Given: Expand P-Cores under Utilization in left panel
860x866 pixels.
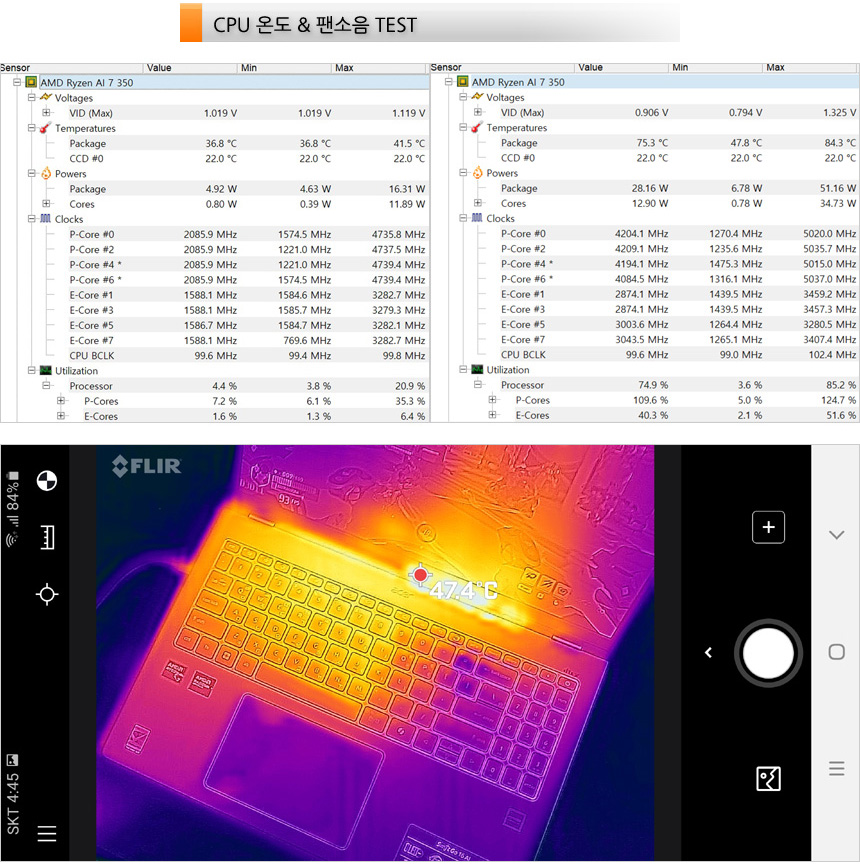Looking at the screenshot, I should 61,401.
